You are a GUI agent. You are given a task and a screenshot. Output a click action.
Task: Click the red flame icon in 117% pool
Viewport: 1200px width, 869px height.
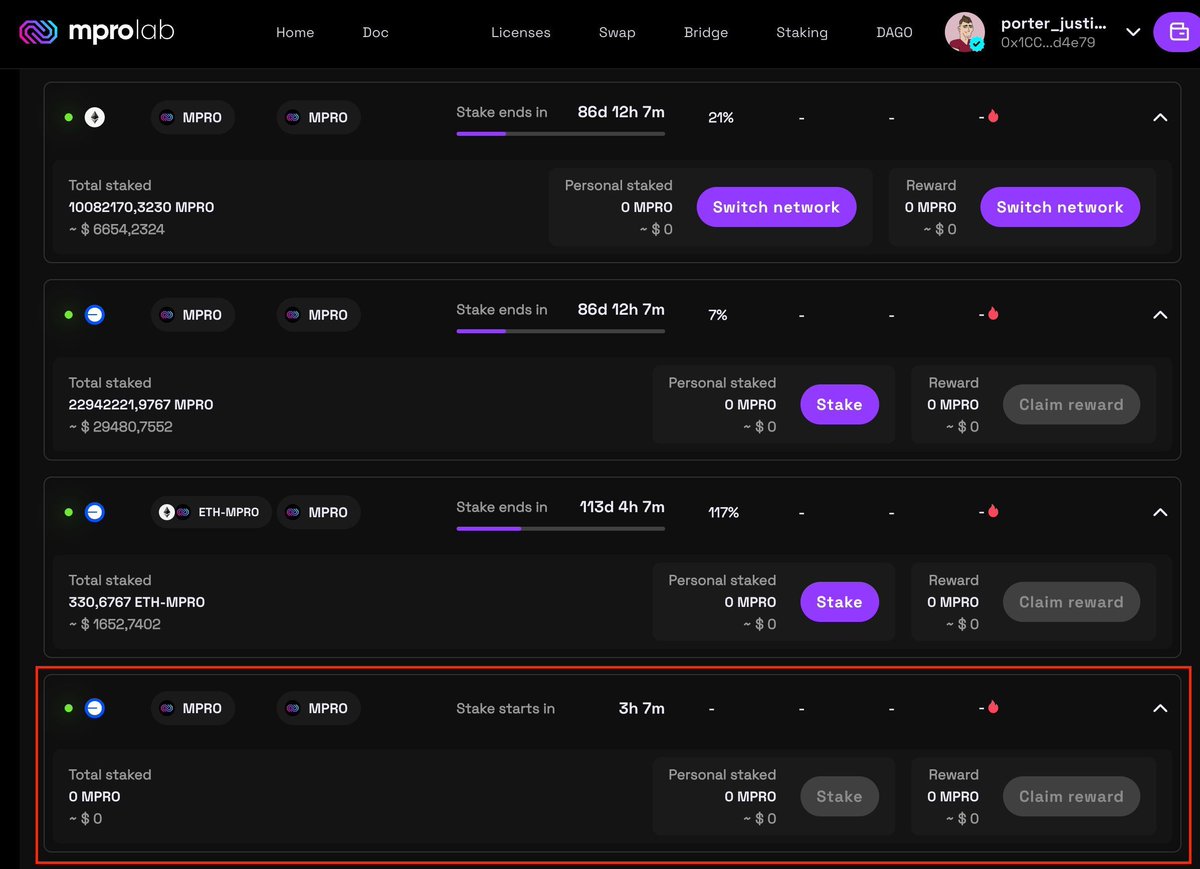tap(993, 511)
